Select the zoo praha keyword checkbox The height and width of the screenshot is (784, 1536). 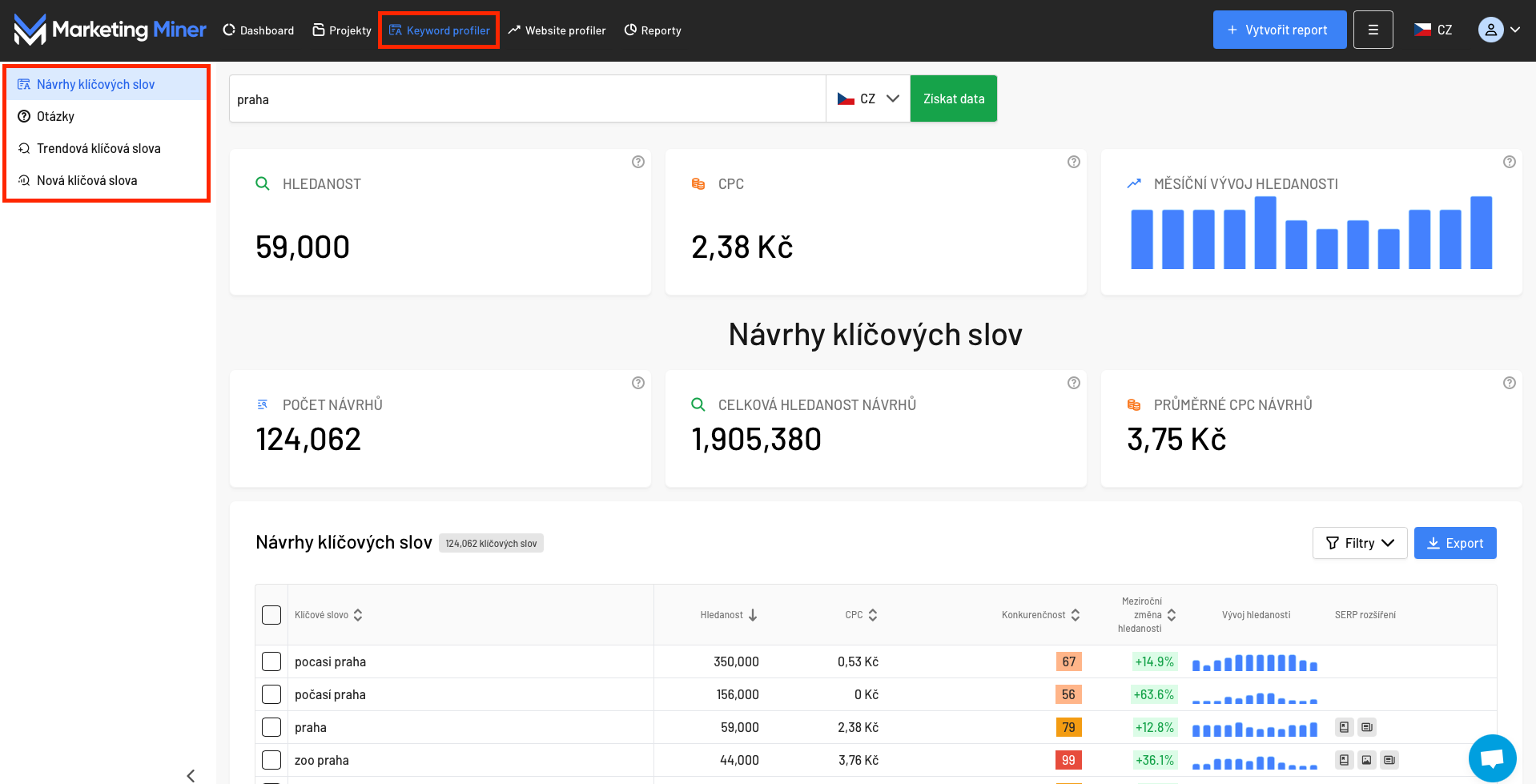pyautogui.click(x=271, y=760)
